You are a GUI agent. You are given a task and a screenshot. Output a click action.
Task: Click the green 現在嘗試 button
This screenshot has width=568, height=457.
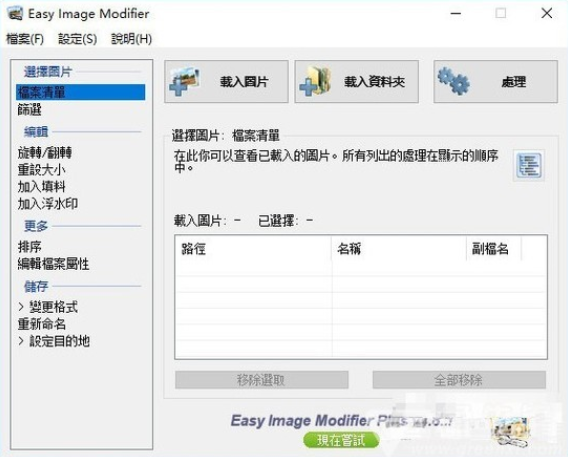341,440
